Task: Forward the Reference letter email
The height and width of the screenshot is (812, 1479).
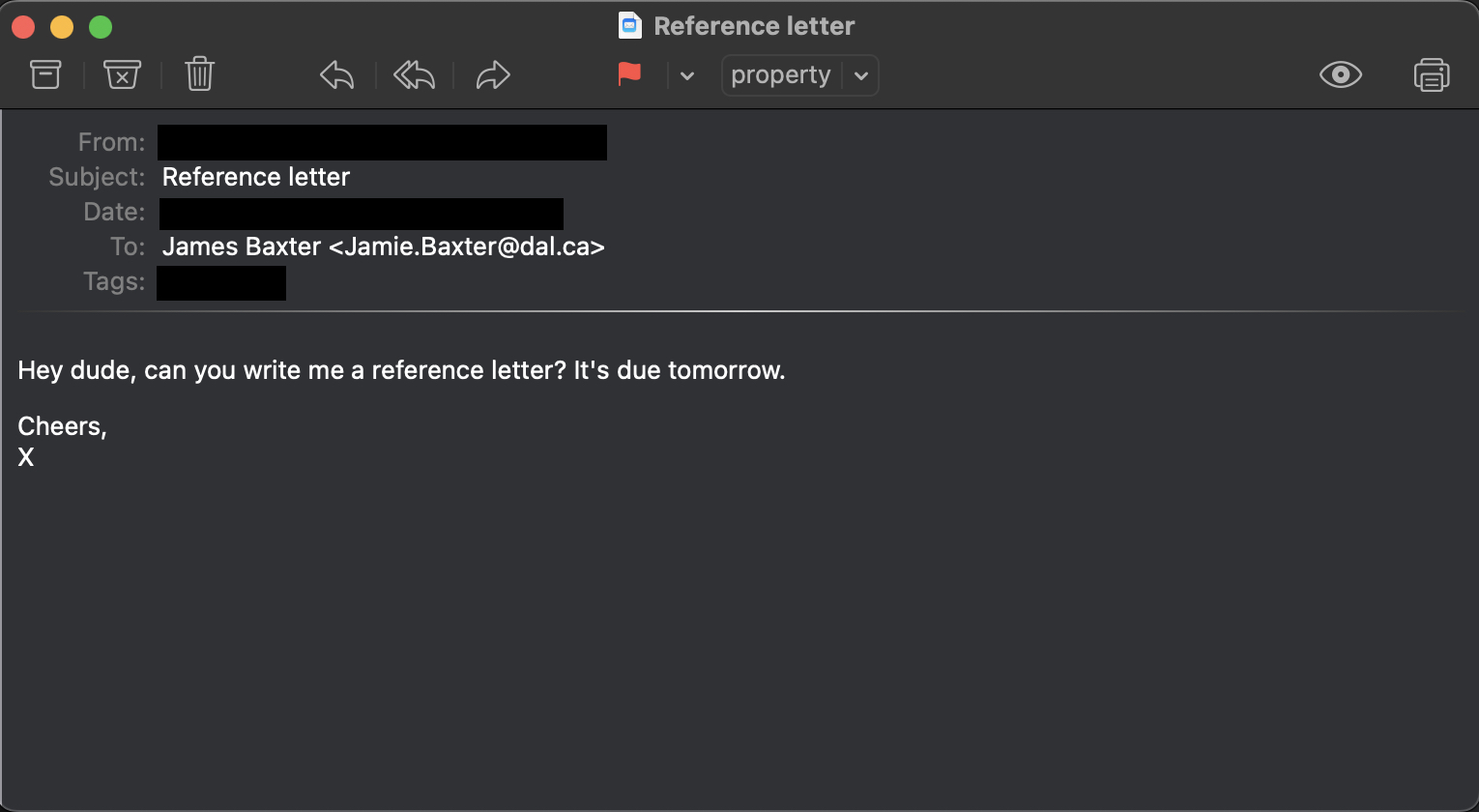Action: (493, 74)
